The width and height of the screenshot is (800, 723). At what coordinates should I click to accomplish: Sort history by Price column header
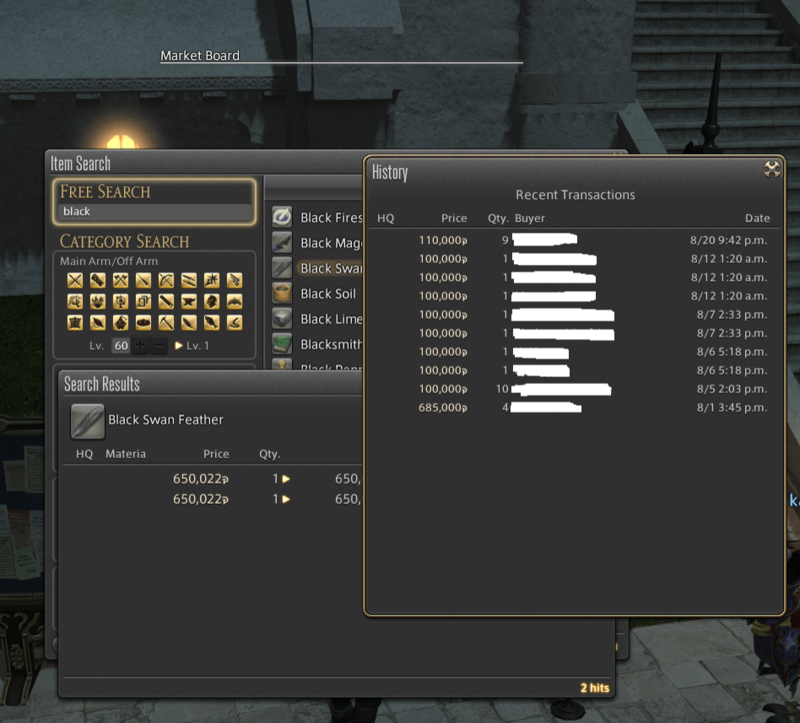click(x=454, y=218)
